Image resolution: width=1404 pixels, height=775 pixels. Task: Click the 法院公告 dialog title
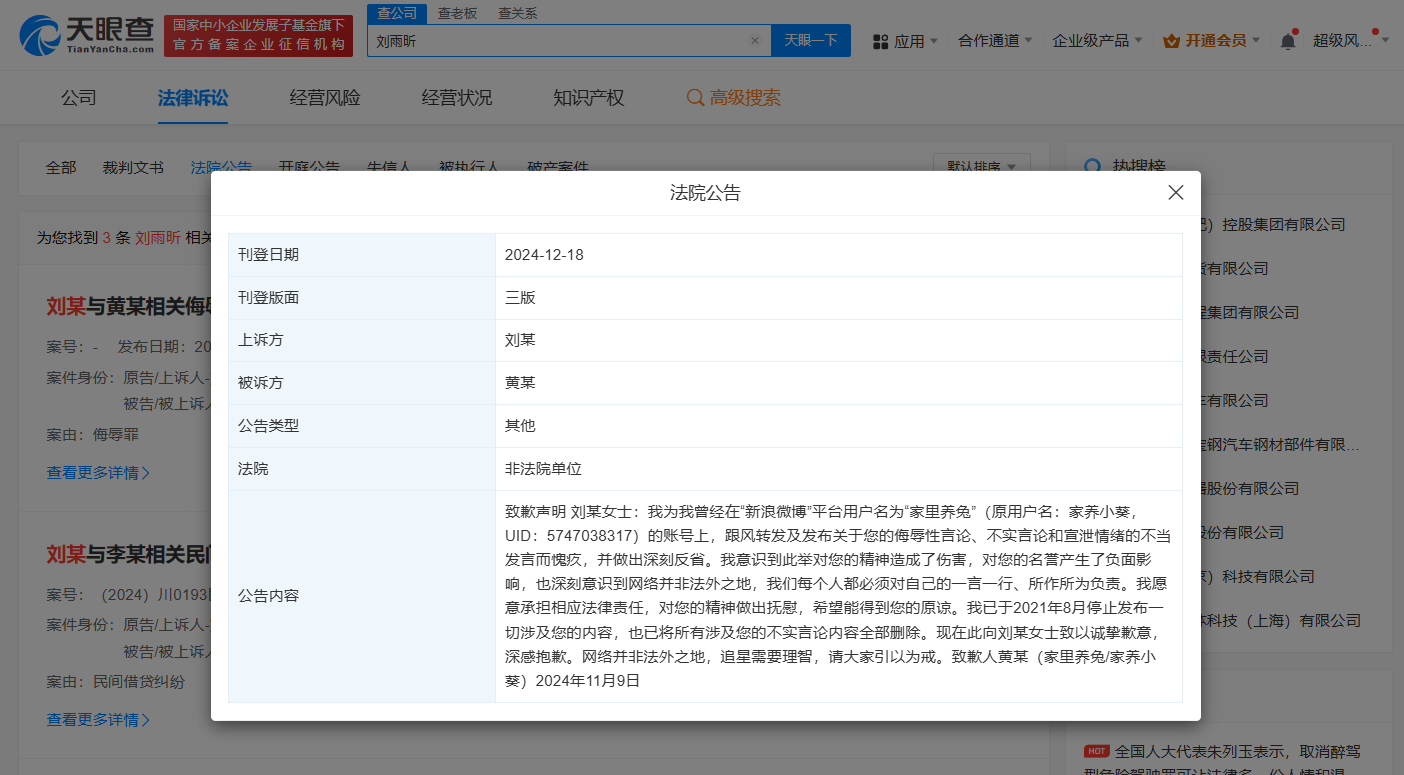pyautogui.click(x=705, y=193)
